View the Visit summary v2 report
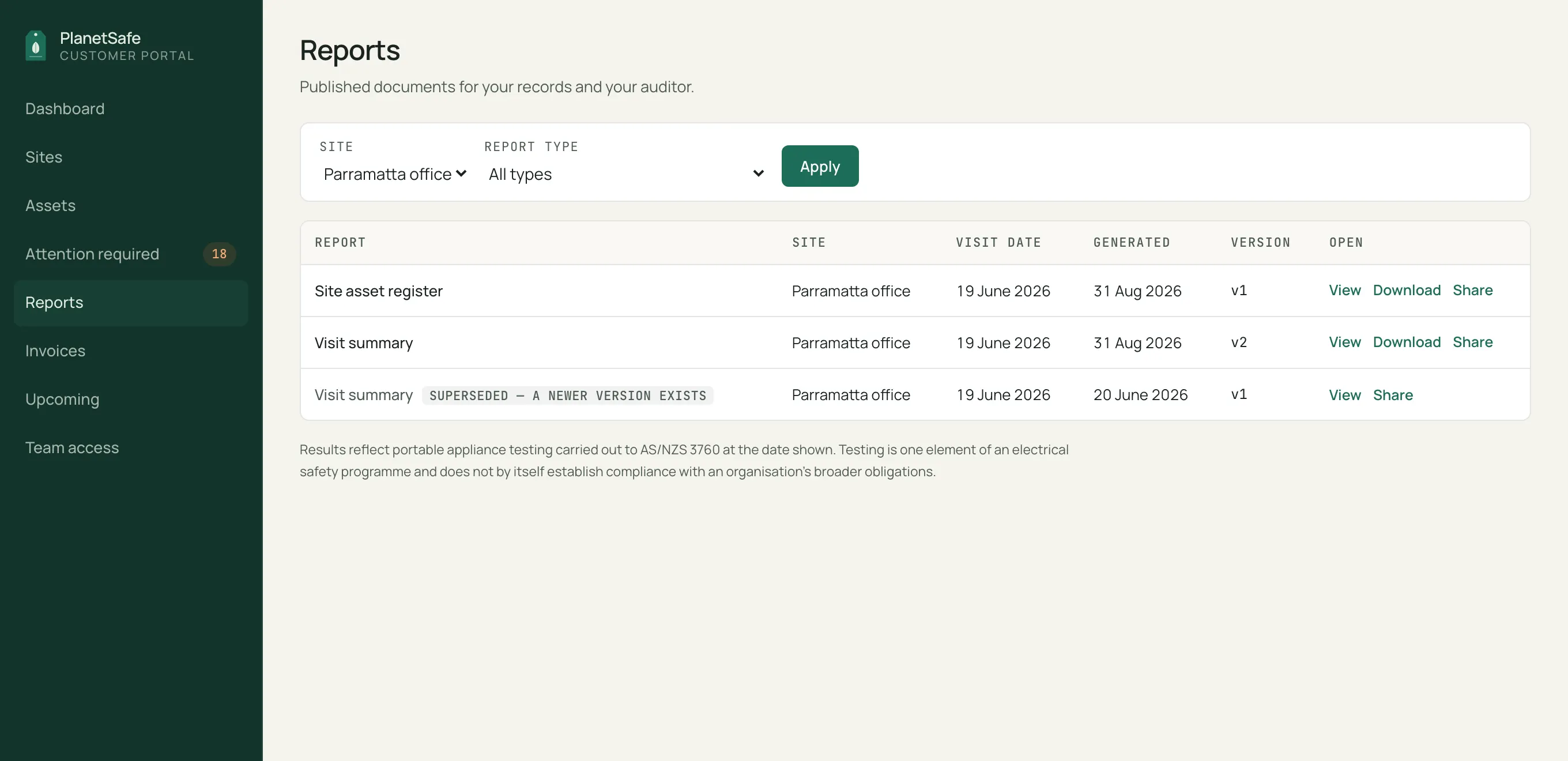This screenshot has width=1568, height=761. [1344, 342]
